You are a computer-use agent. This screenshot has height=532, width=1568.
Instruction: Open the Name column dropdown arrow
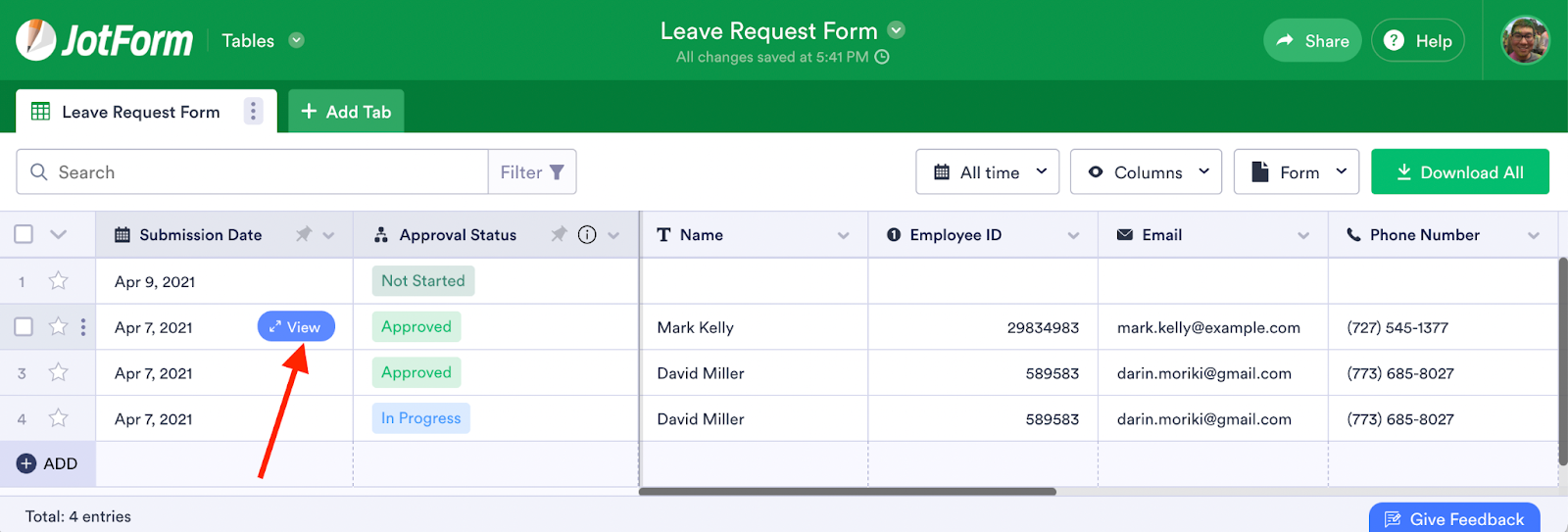tap(843, 235)
